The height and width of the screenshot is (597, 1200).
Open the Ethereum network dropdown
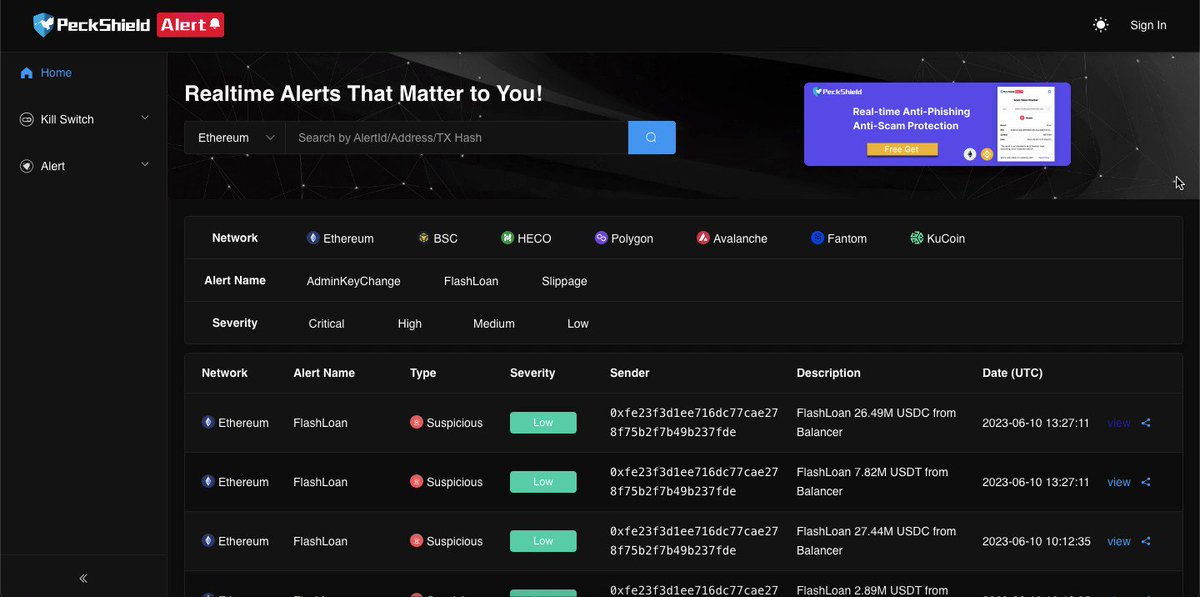[235, 137]
